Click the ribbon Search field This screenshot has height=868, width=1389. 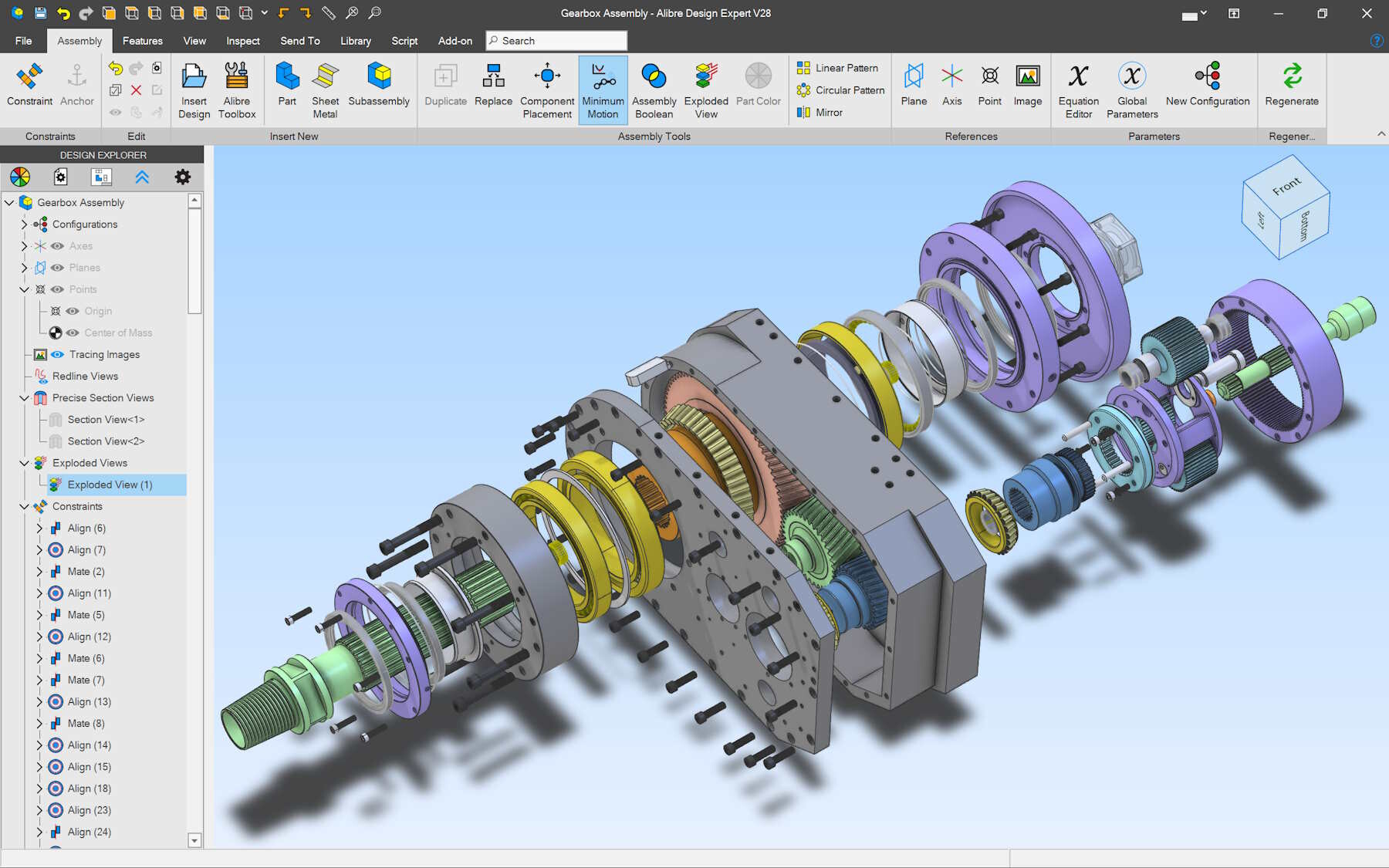(556, 41)
